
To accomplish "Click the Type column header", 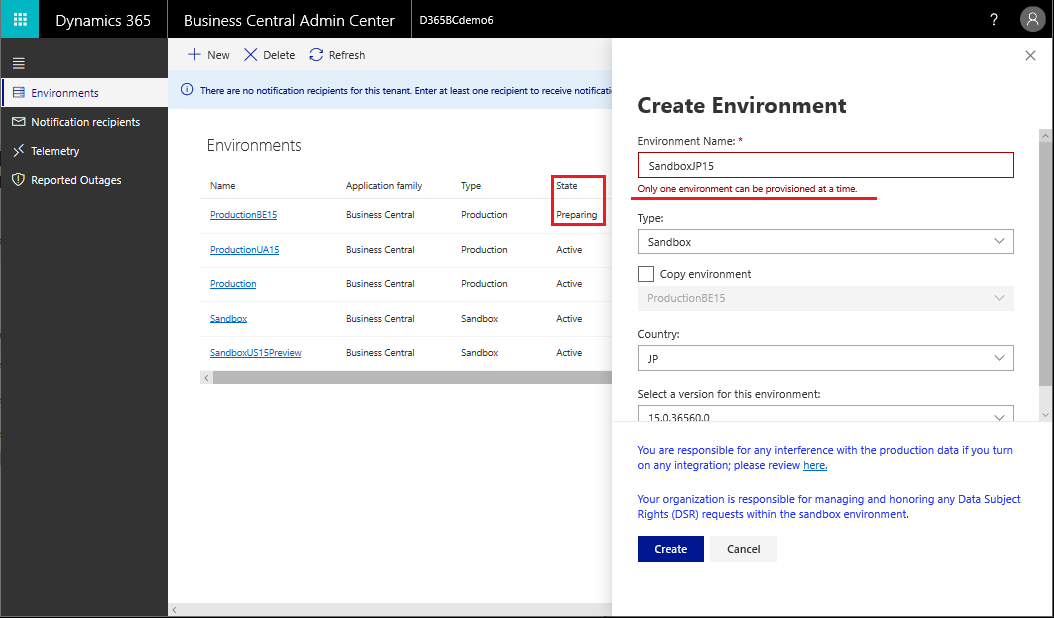I will pyautogui.click(x=471, y=186).
